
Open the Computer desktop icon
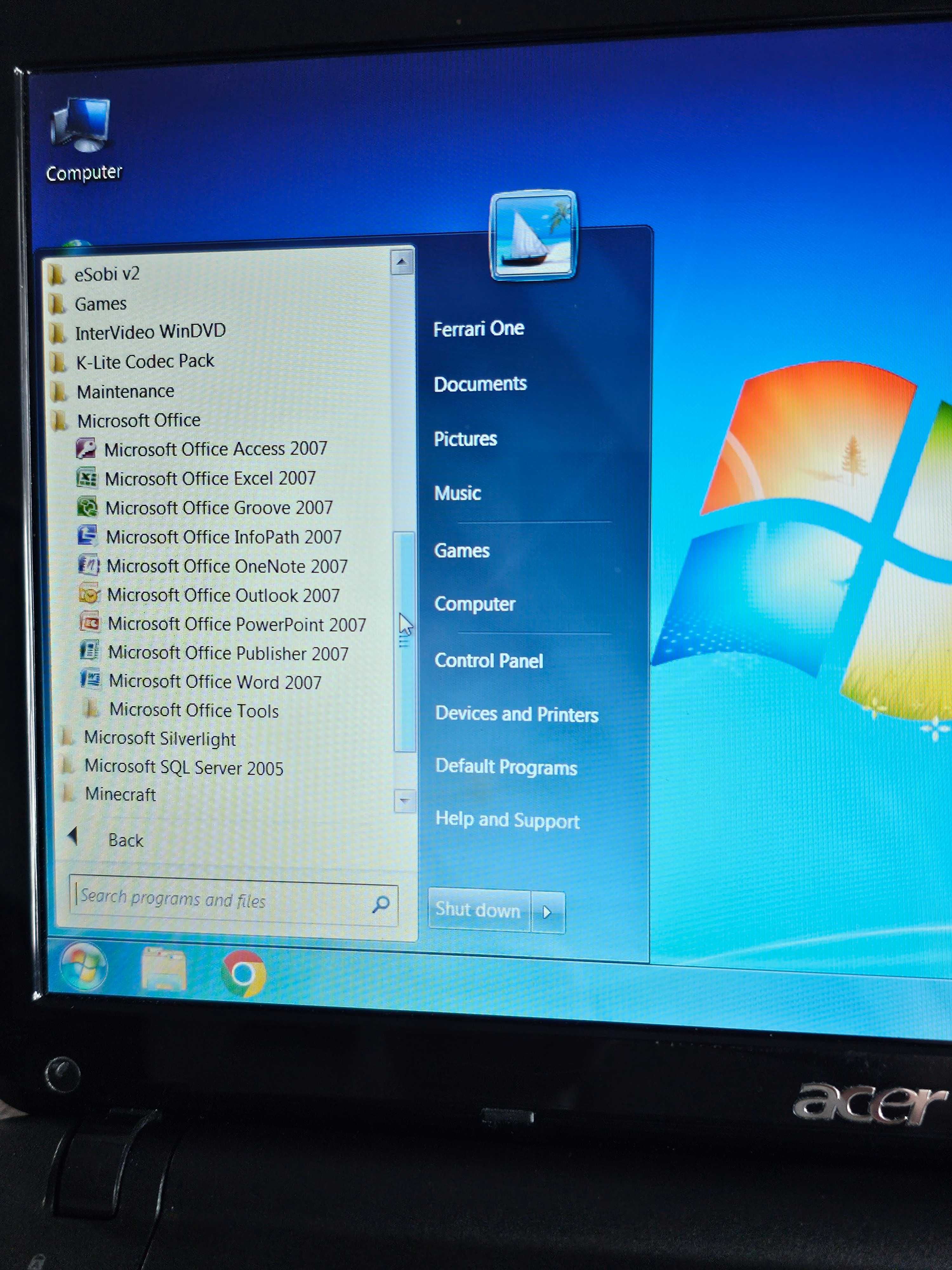coord(84,139)
